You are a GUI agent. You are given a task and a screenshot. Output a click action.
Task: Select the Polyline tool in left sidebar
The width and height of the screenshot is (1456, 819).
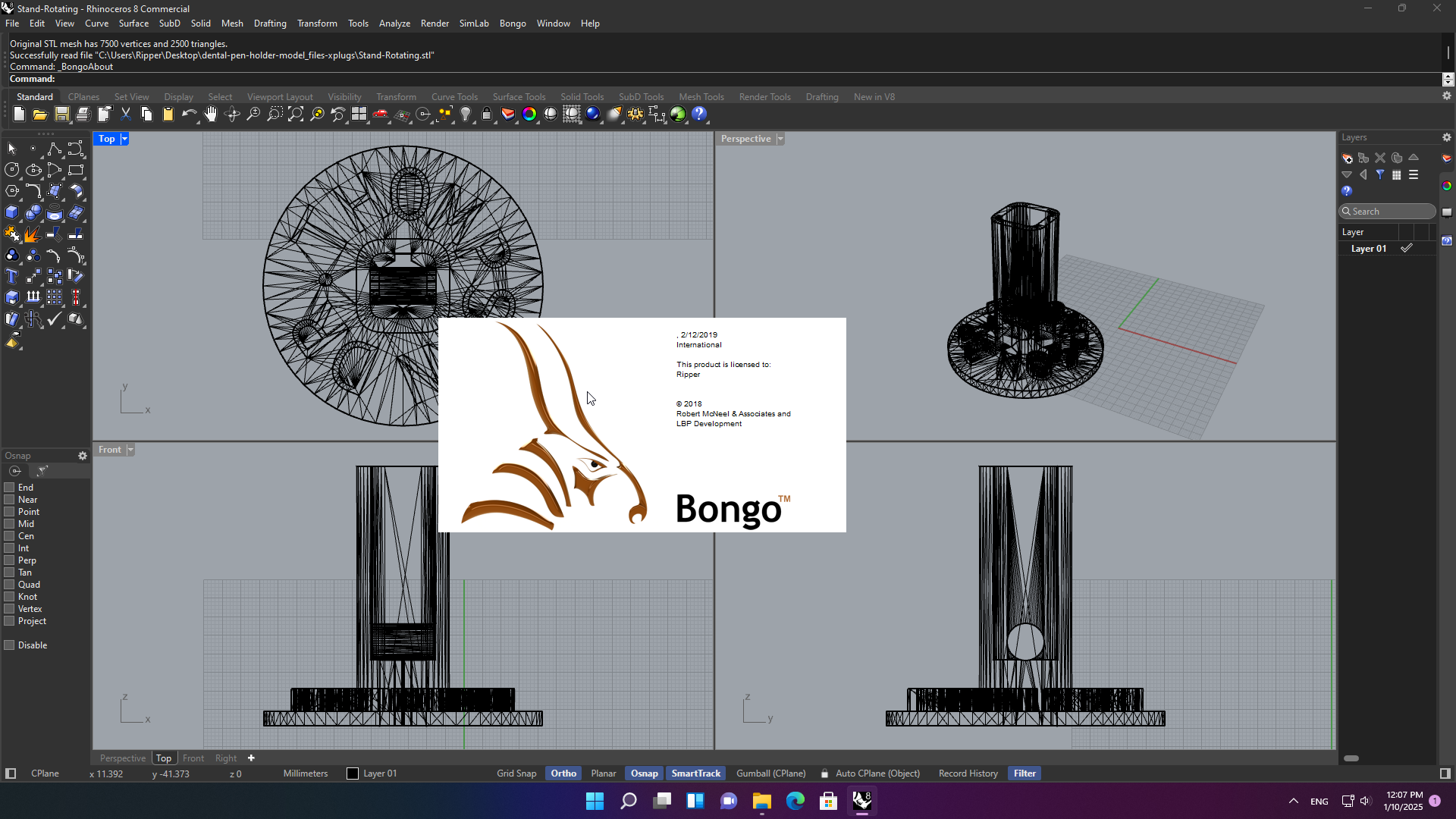tap(55, 149)
